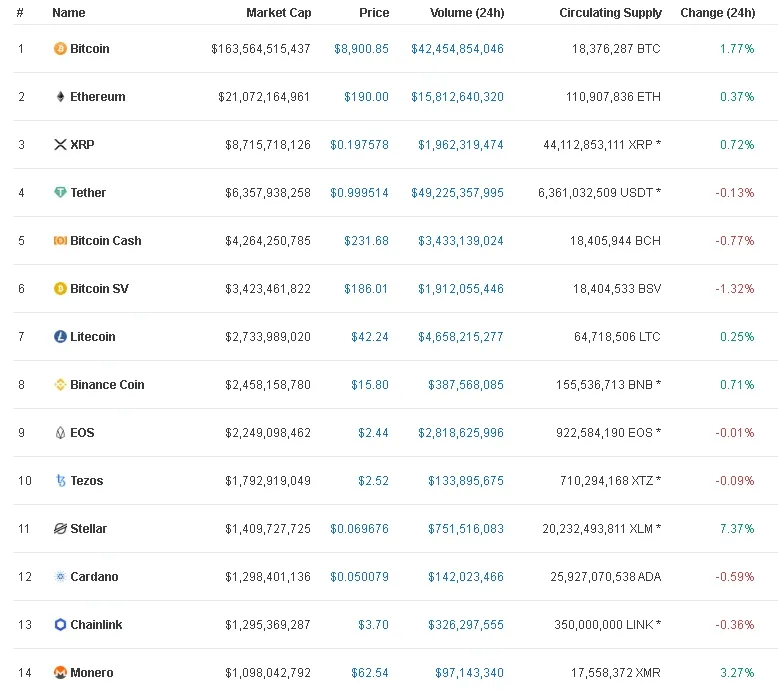778x696 pixels.
Task: Click the Chainlink hexagon icon
Action: click(x=60, y=625)
